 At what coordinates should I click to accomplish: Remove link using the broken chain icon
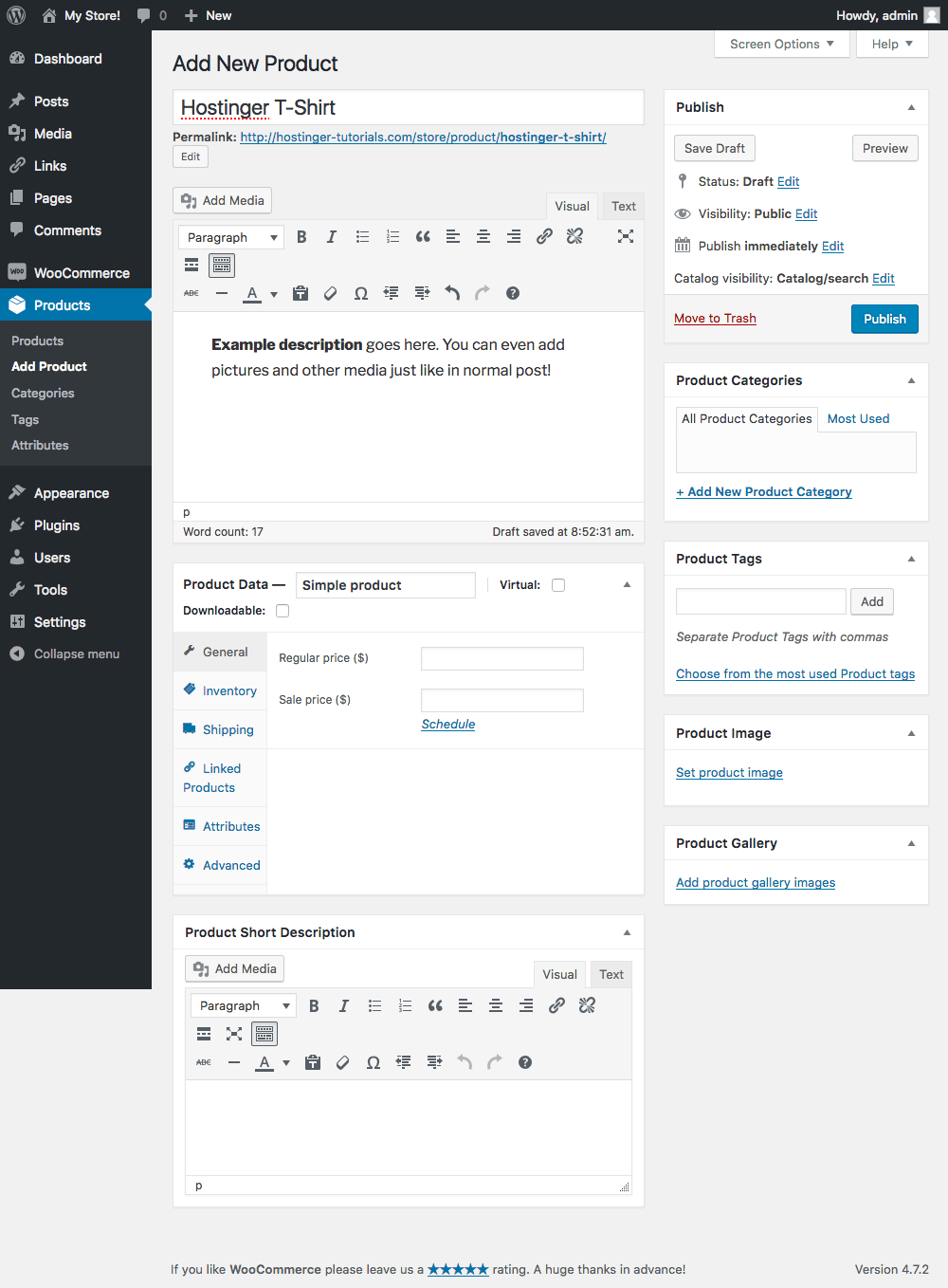pyautogui.click(x=574, y=236)
